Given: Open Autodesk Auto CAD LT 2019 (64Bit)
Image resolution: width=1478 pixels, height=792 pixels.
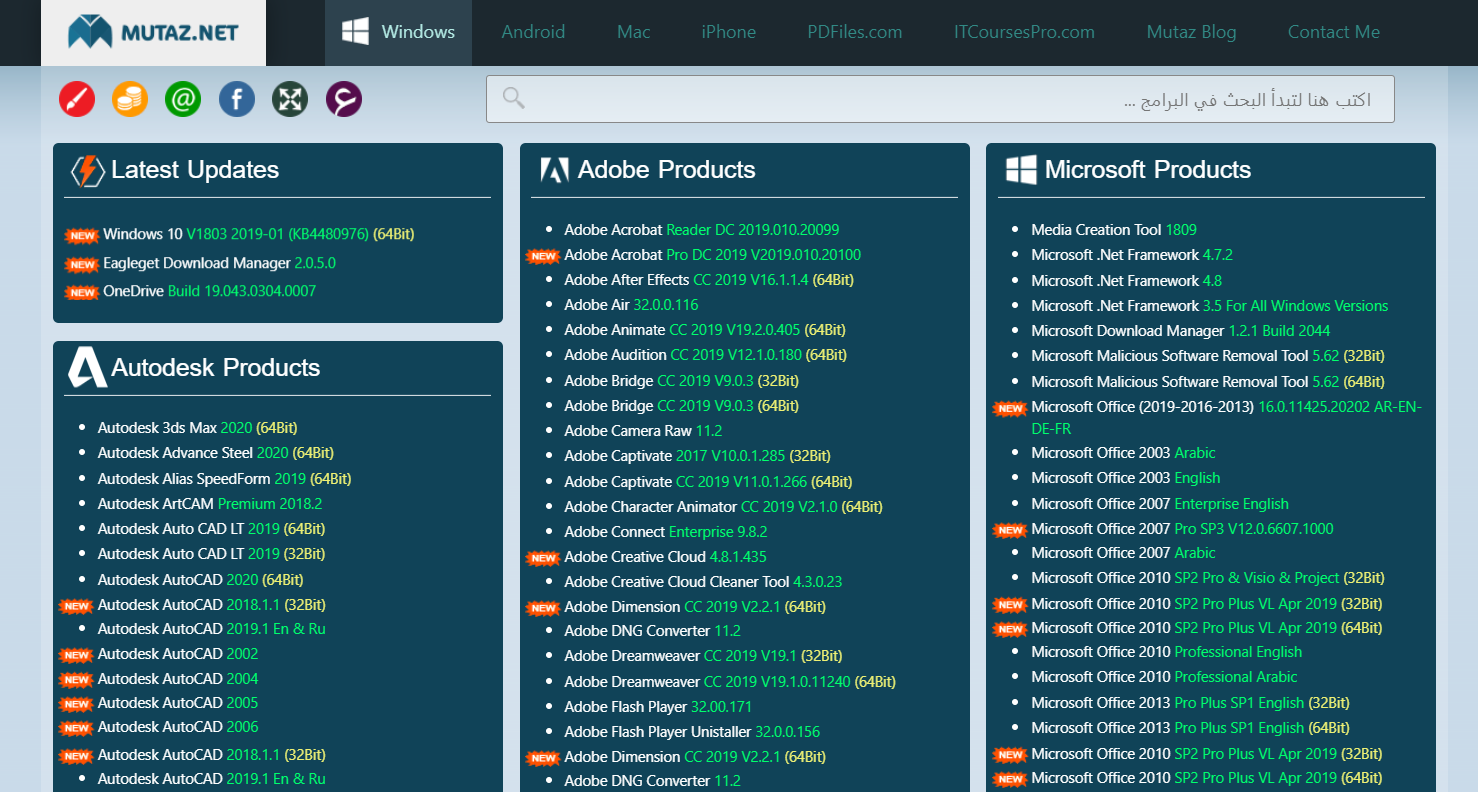Looking at the screenshot, I should point(211,529).
